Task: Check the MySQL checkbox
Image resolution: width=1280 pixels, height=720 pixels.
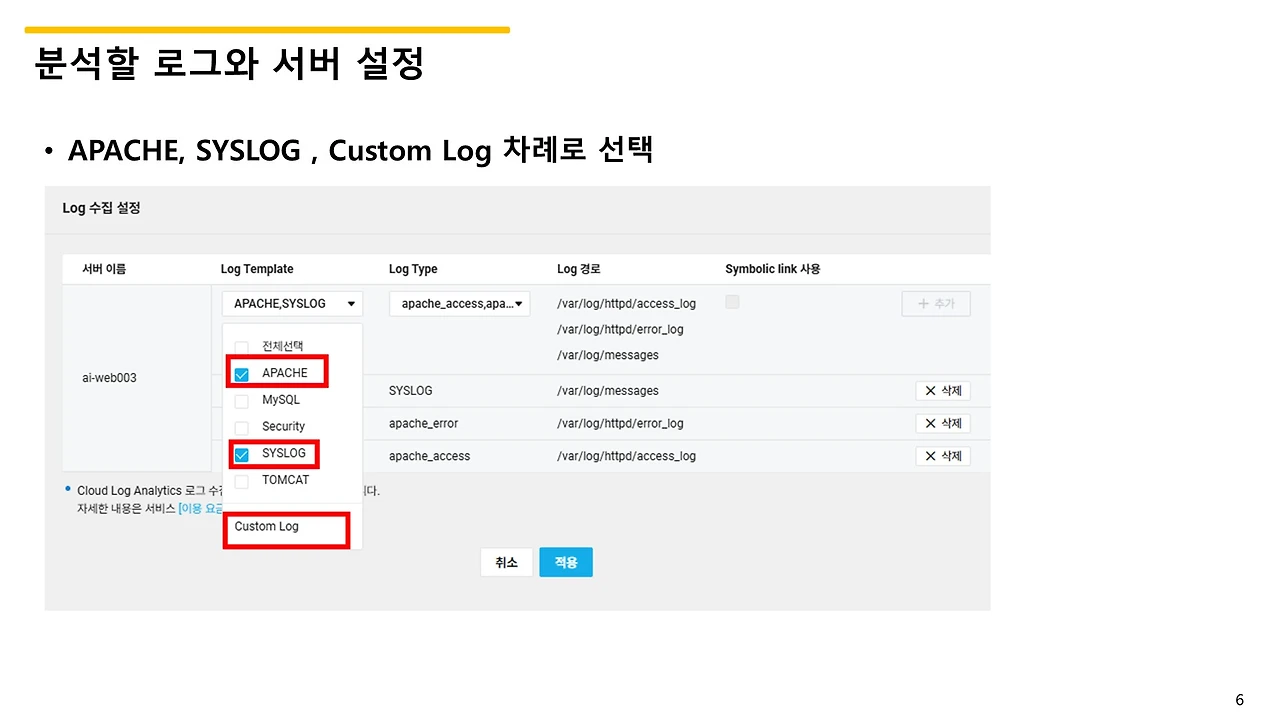Action: click(241, 401)
